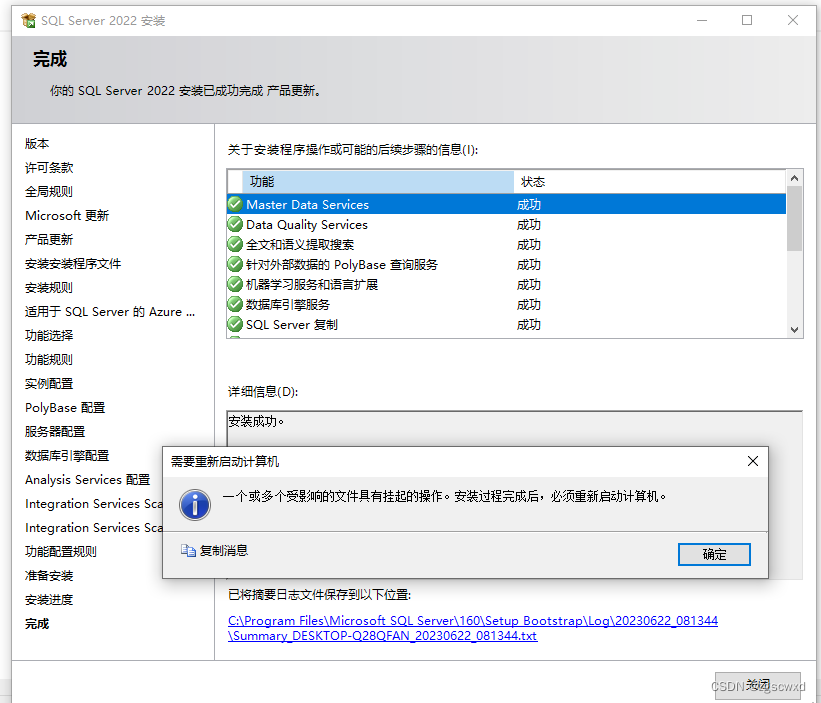Image resolution: width=821 pixels, height=703 pixels.
Task: Click the 服务器配置 step in sidebar
Action: click(x=55, y=432)
